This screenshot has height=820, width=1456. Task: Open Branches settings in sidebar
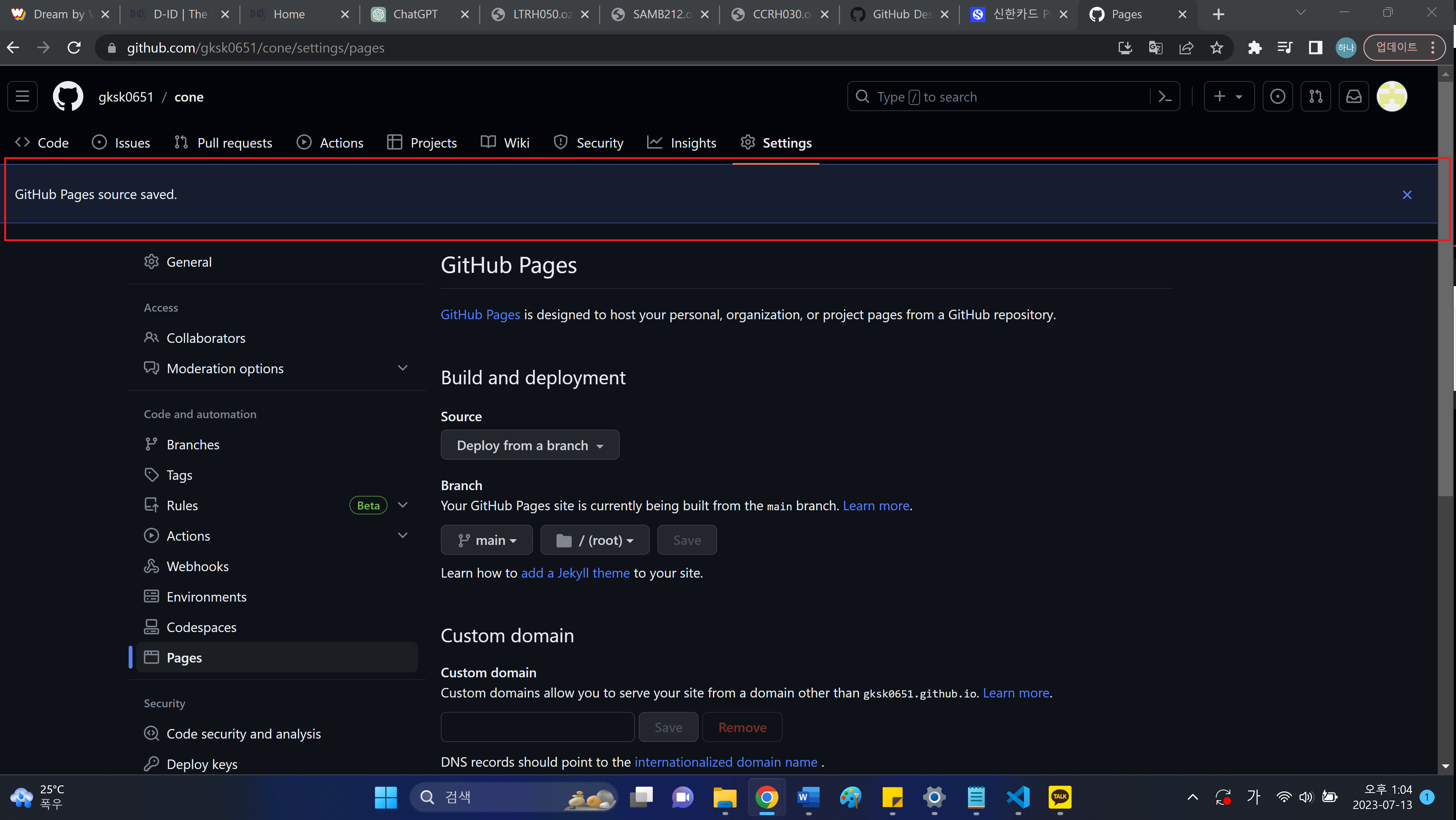[277, 445]
